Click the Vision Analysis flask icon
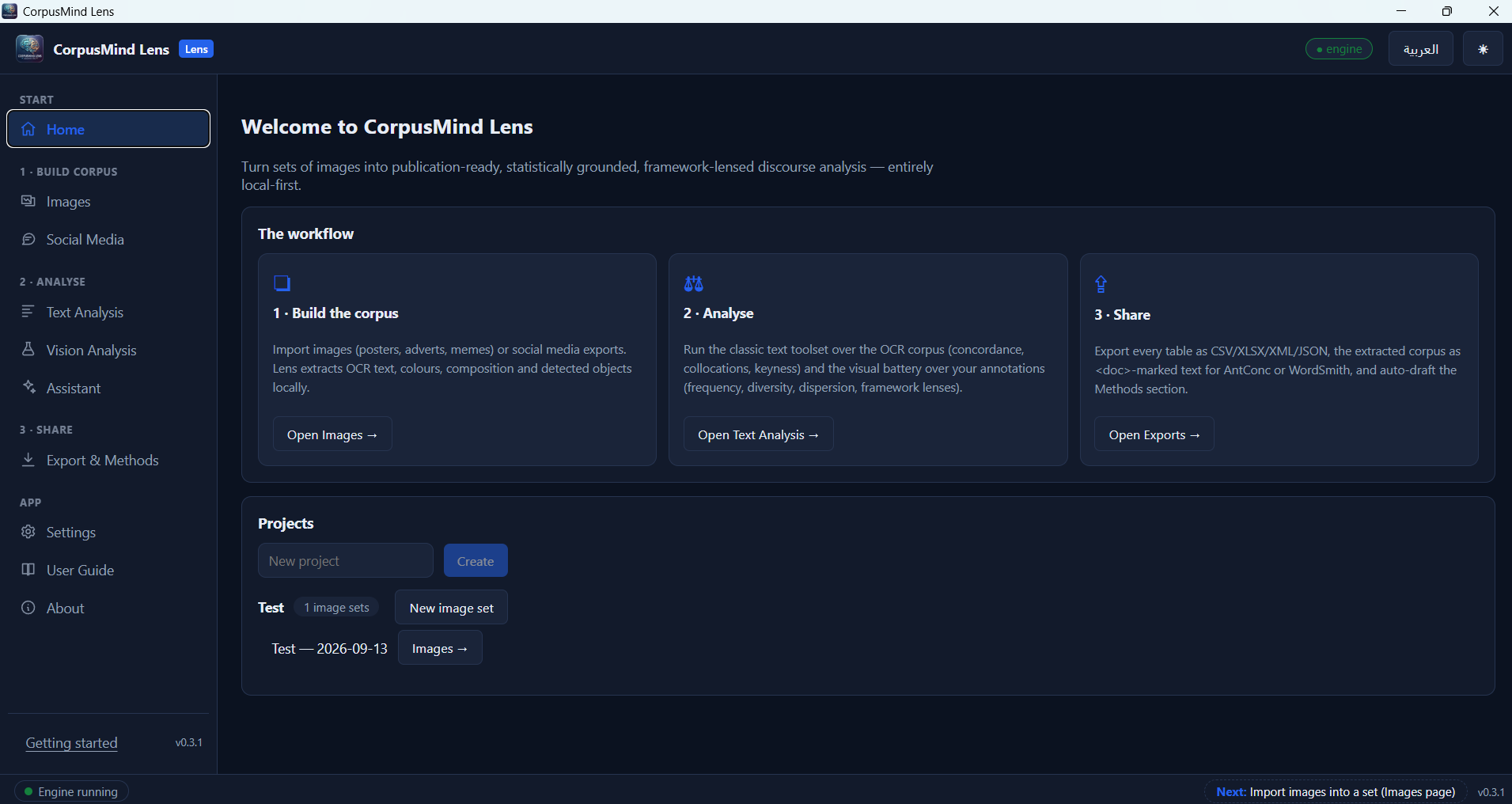 (x=28, y=349)
